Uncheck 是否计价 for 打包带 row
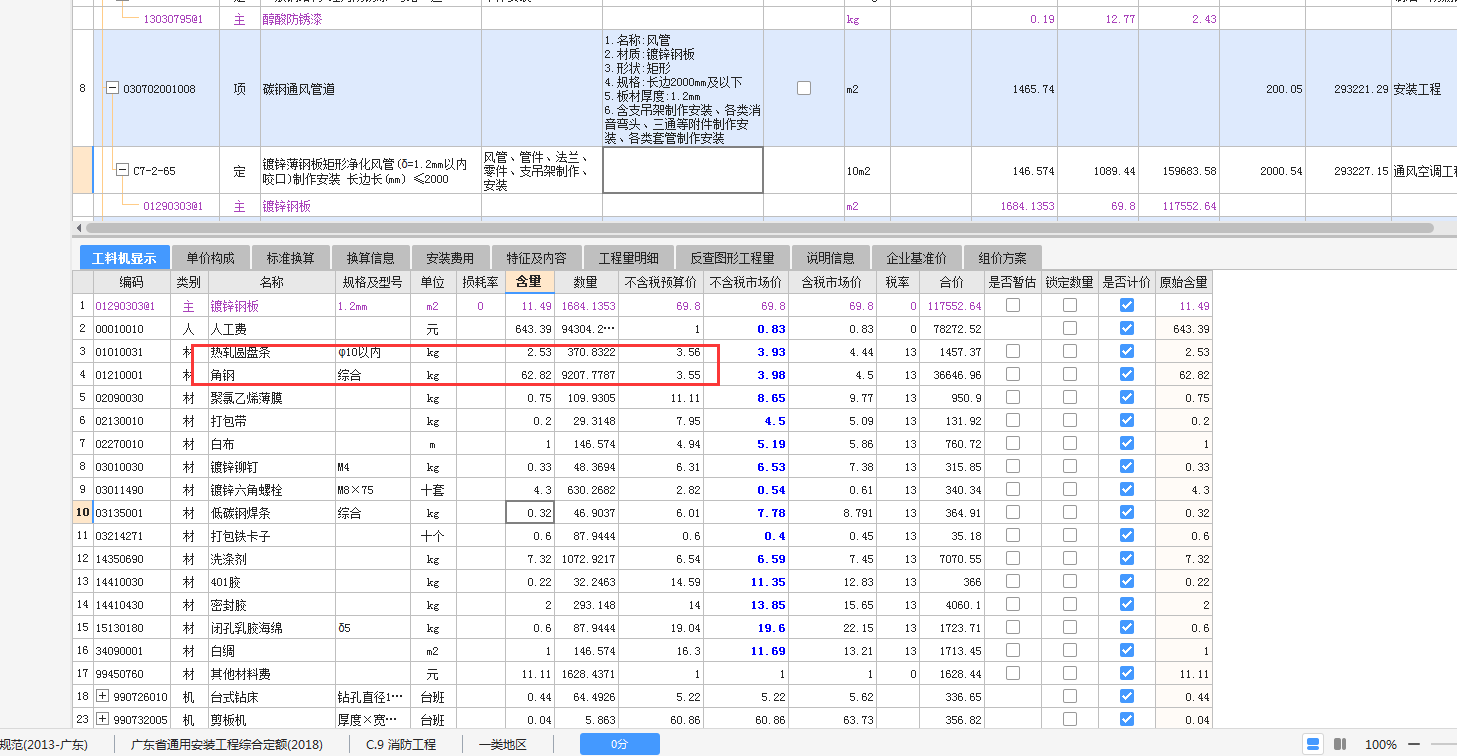This screenshot has width=1457, height=756. pos(1127,420)
